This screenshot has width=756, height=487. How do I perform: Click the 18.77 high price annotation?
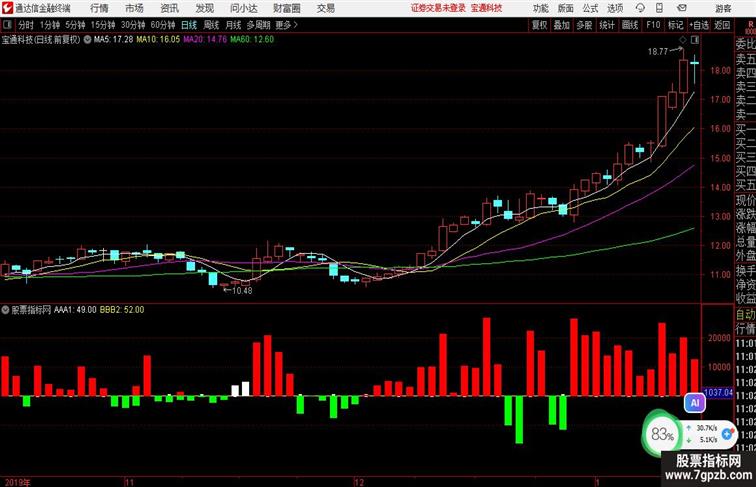pos(658,52)
